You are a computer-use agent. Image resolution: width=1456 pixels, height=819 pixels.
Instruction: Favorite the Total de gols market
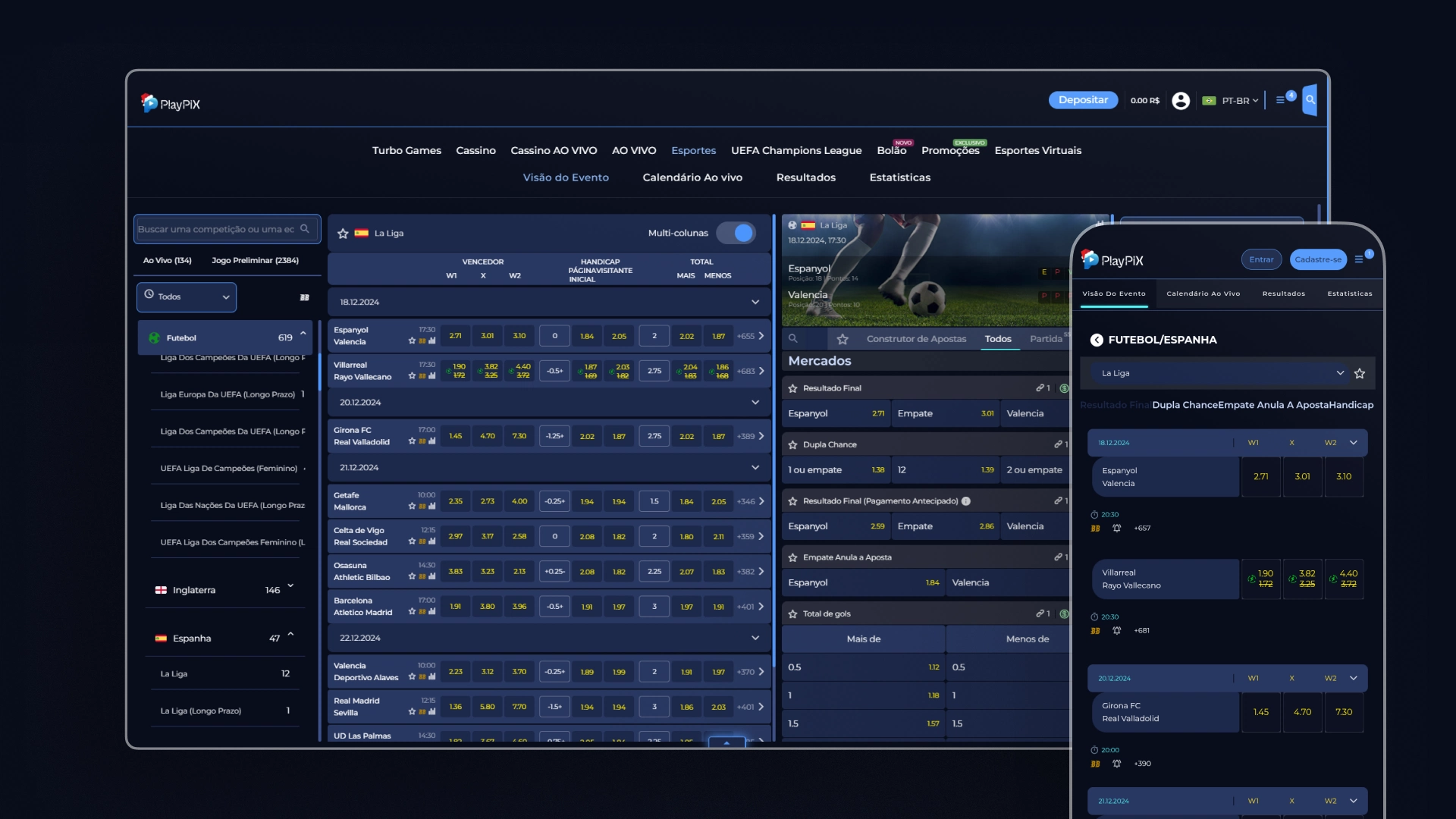coord(792,614)
